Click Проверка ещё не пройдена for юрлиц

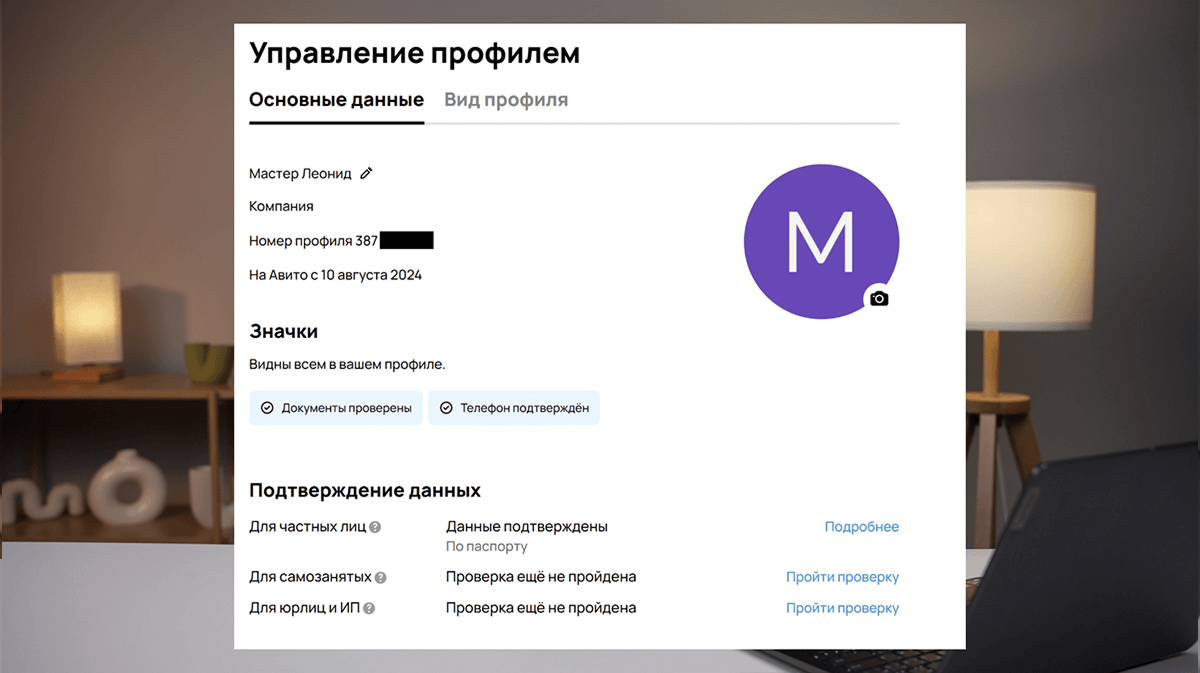pyautogui.click(x=541, y=608)
